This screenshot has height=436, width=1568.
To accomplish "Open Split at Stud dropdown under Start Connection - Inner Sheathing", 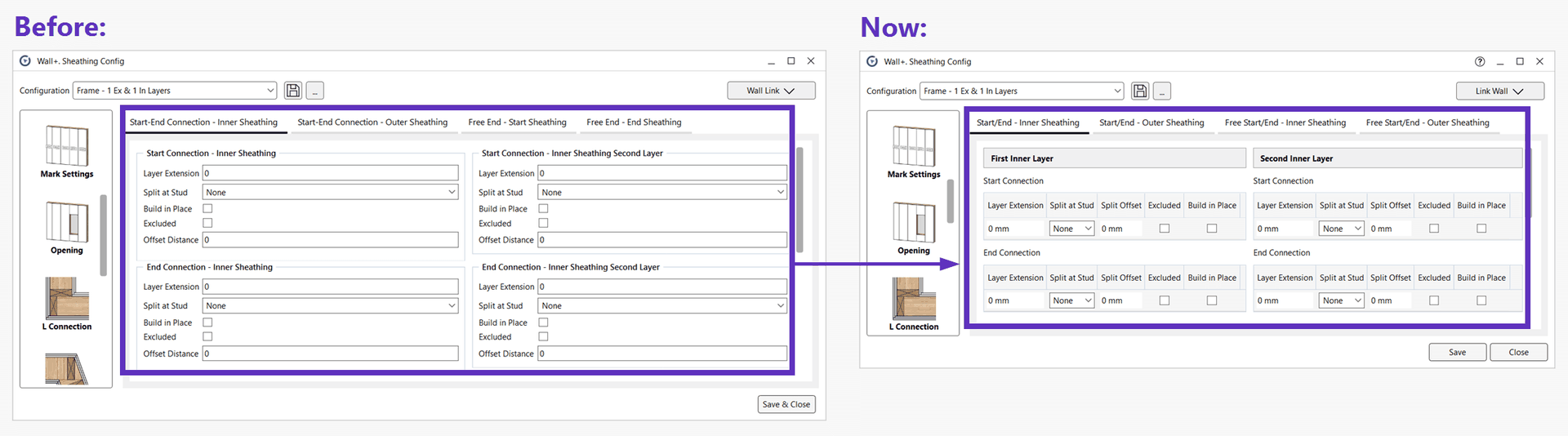I will [330, 193].
